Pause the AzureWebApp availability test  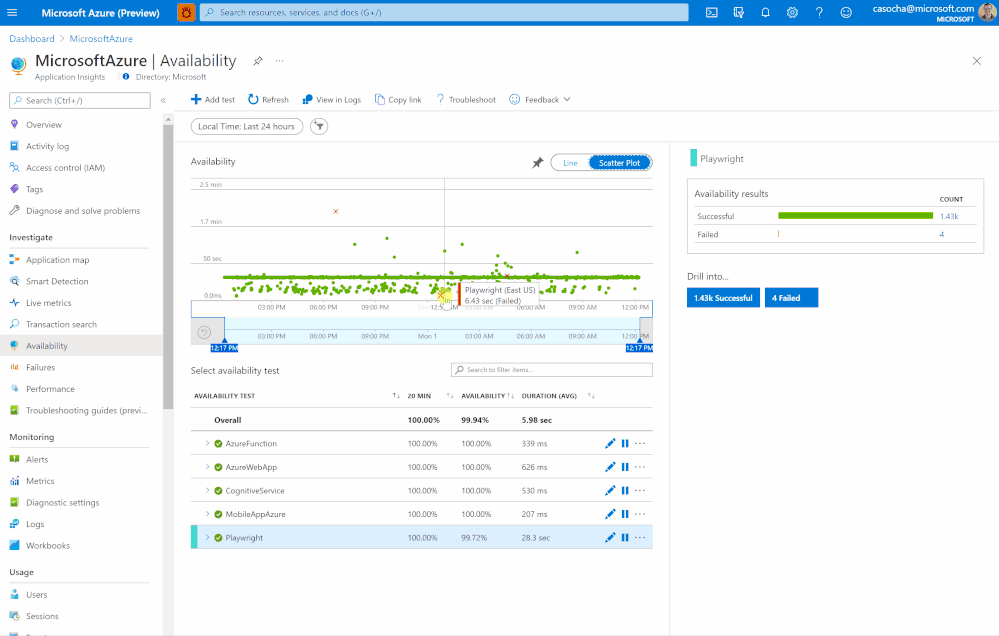click(625, 467)
